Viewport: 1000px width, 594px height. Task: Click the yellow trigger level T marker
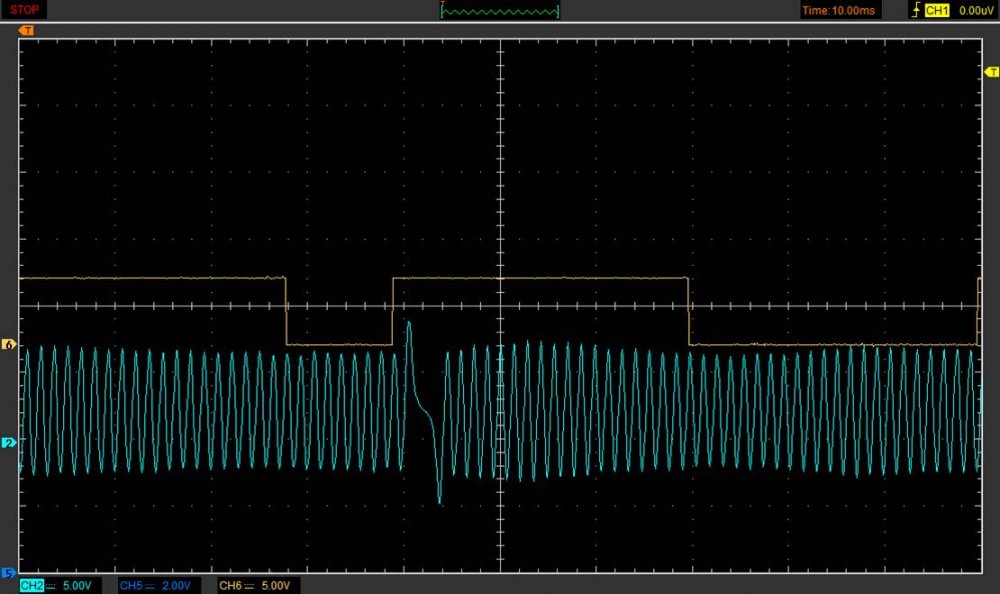[x=992, y=72]
